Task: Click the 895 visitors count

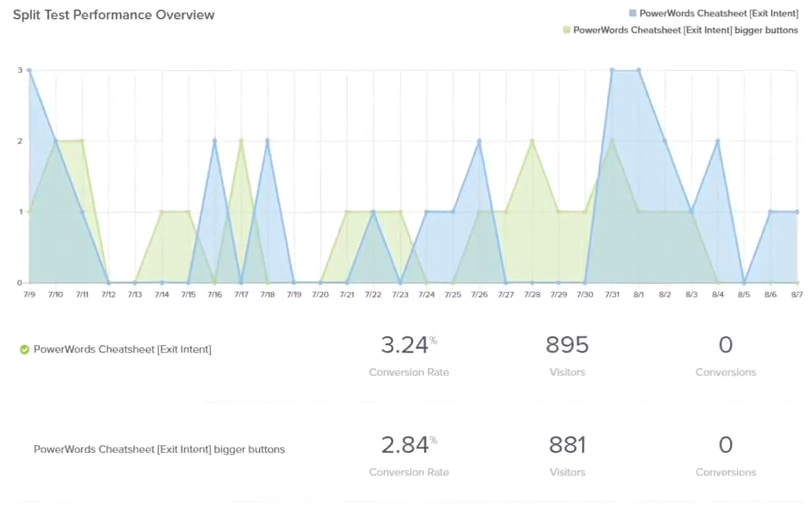Action: [567, 345]
